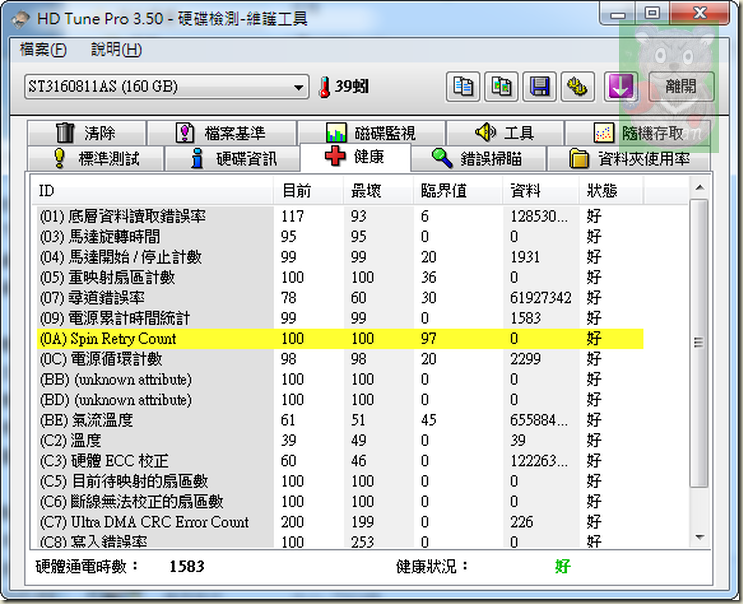Click the vertical scrollbar thumb

[699, 343]
